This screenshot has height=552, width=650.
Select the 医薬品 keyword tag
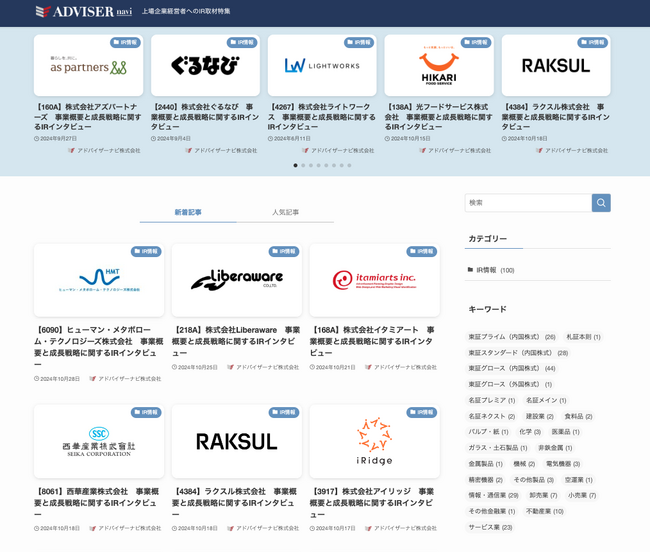pos(565,432)
